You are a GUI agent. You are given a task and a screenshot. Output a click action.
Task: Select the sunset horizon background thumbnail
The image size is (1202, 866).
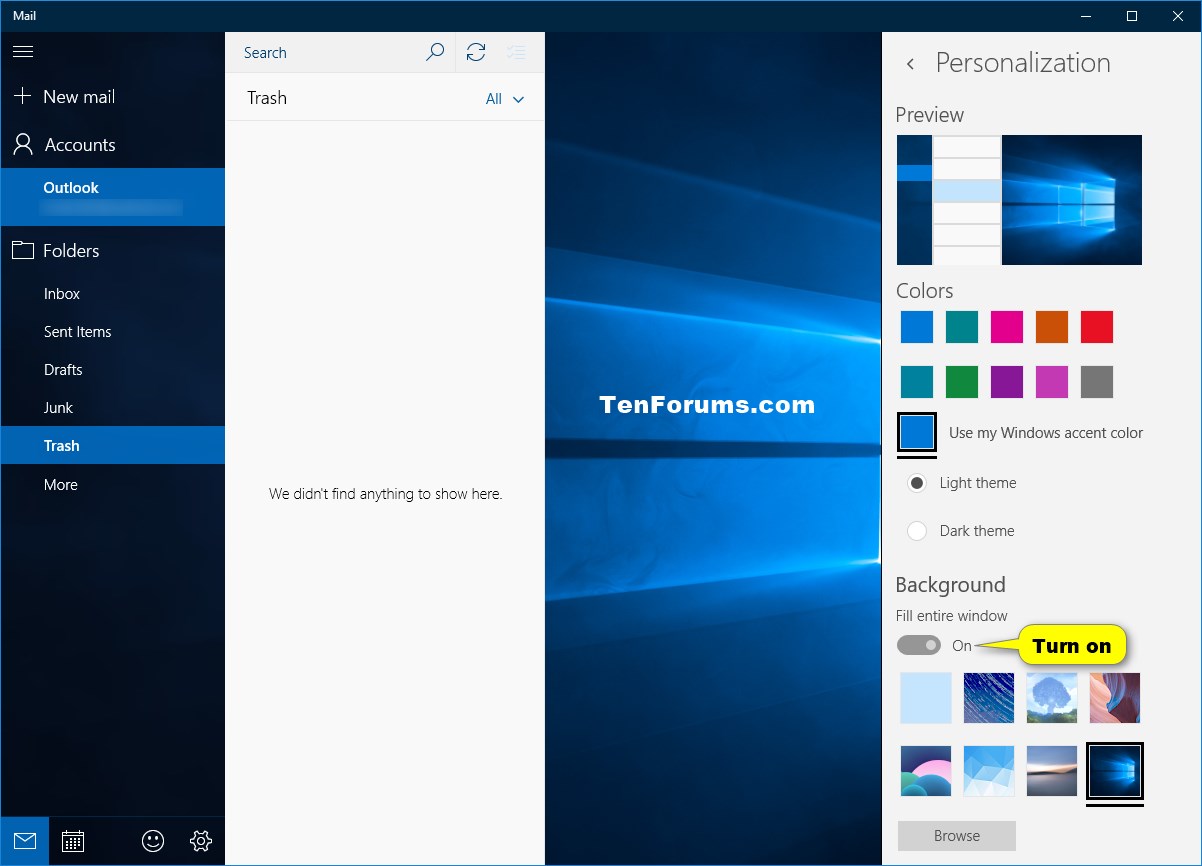click(x=1052, y=771)
